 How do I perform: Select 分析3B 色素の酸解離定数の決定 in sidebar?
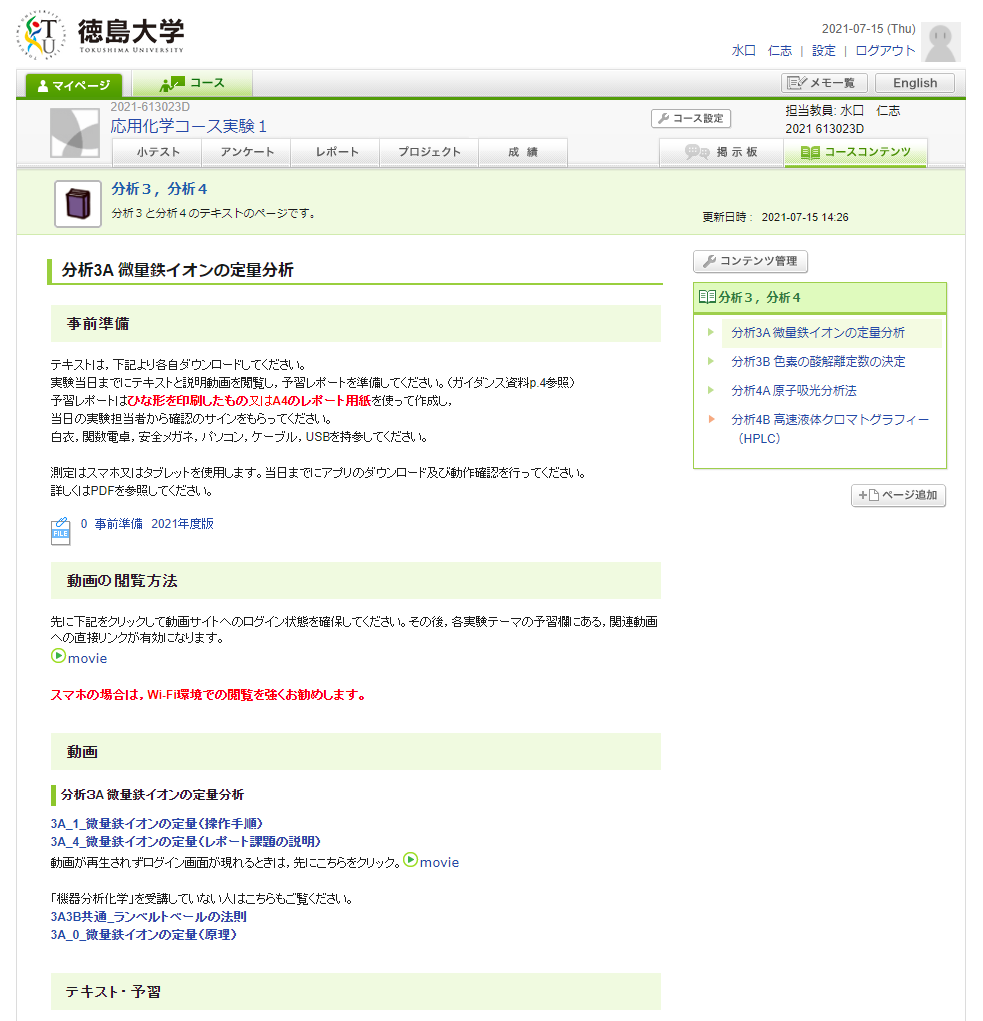817,361
